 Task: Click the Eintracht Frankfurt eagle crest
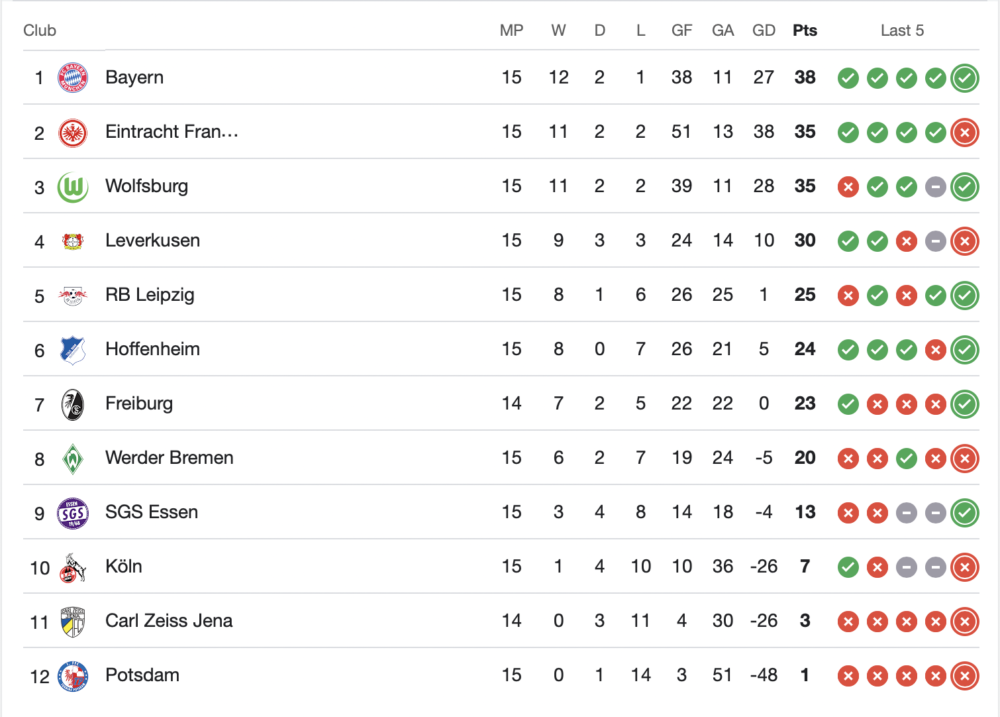tap(73, 132)
